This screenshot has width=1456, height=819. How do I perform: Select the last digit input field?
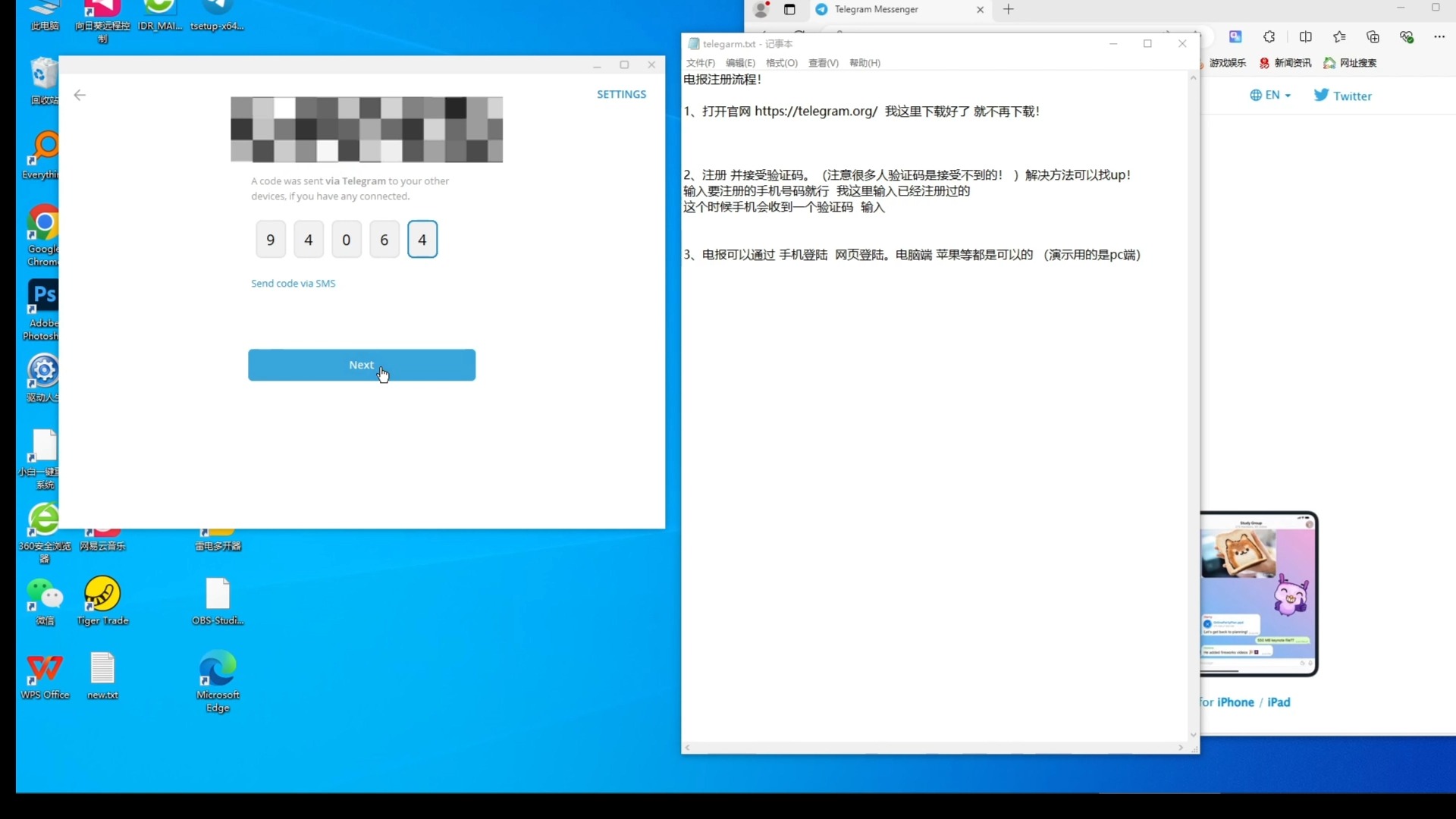[x=422, y=239]
